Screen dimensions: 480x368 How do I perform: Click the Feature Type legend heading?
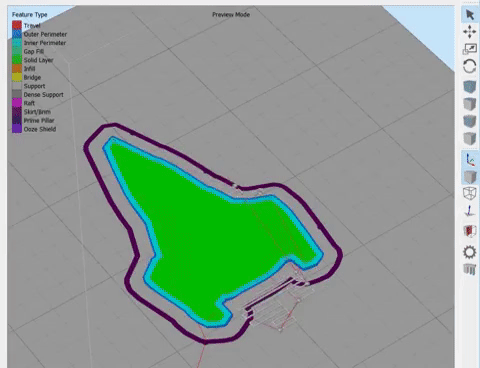click(x=30, y=15)
